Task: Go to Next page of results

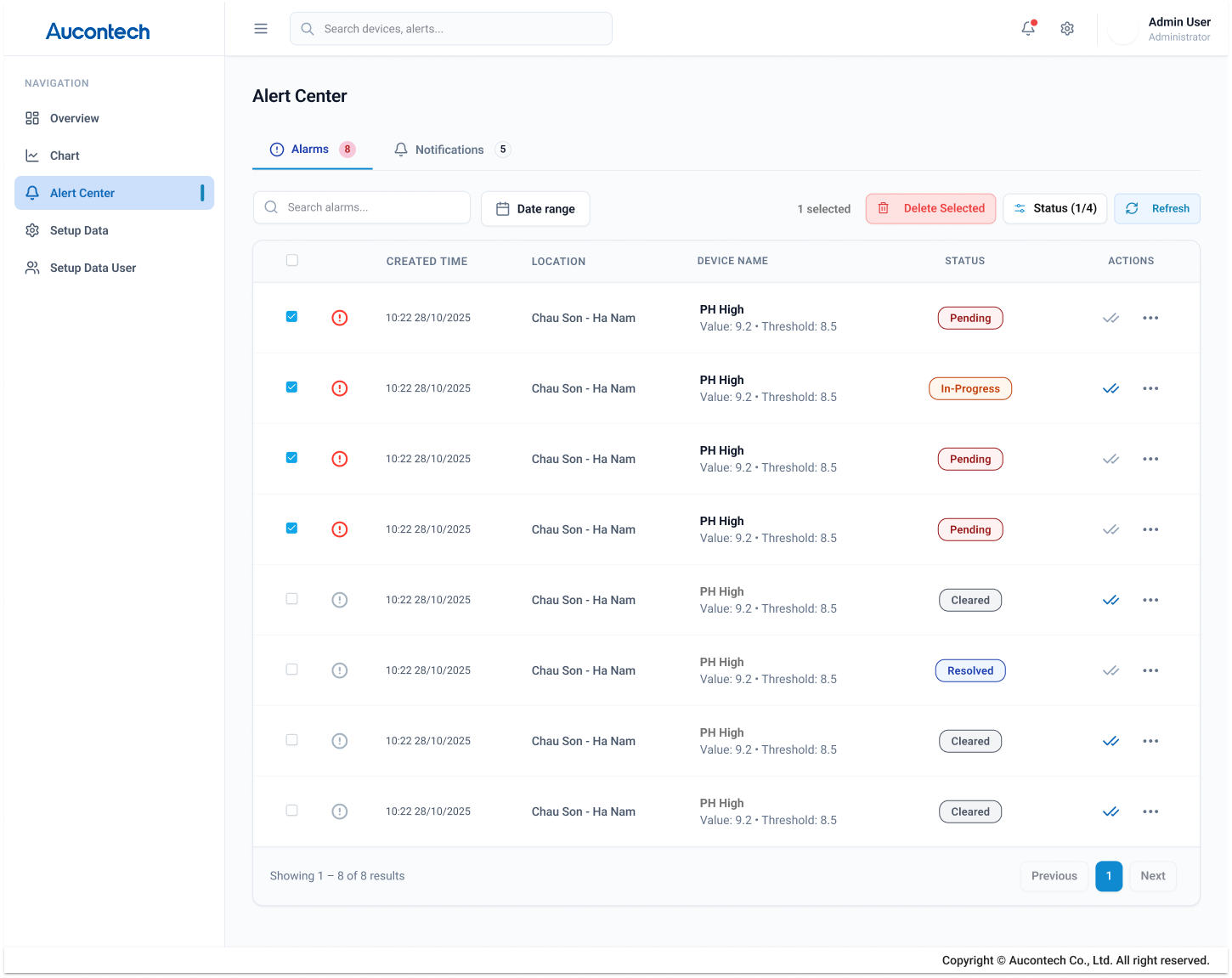Action: click(x=1152, y=876)
